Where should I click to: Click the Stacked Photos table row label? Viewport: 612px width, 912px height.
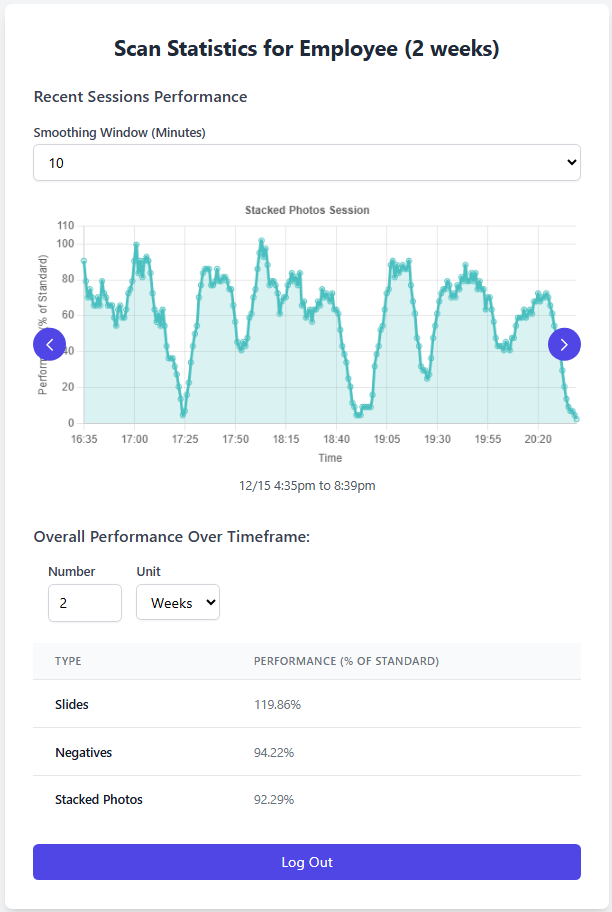click(99, 799)
